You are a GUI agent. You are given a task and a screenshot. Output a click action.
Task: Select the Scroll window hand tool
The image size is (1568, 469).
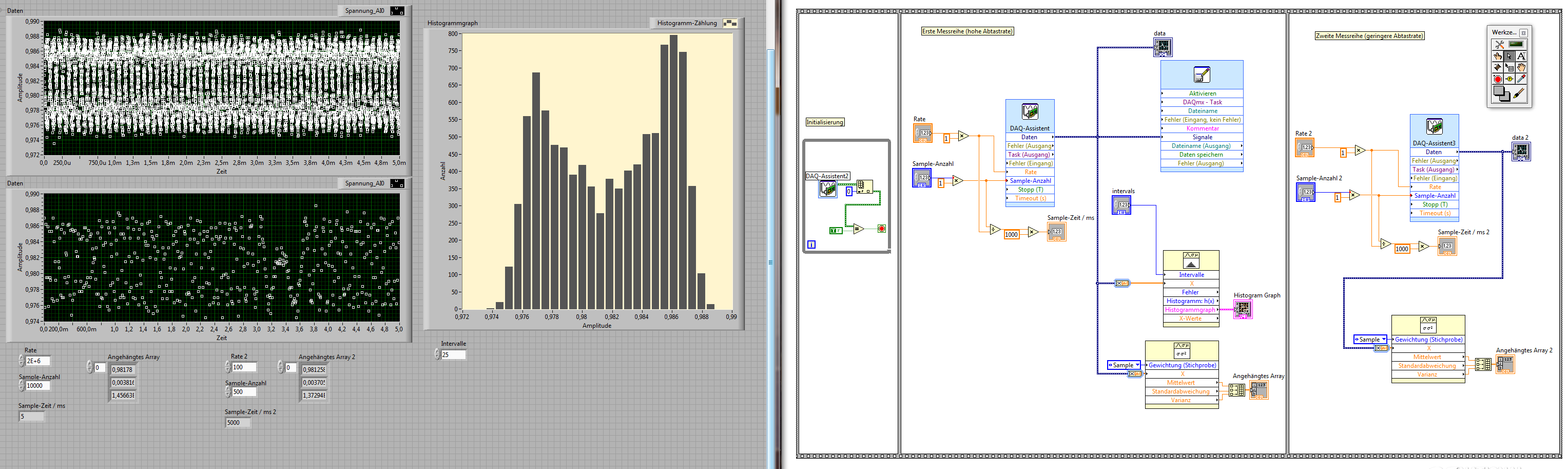(1521, 68)
